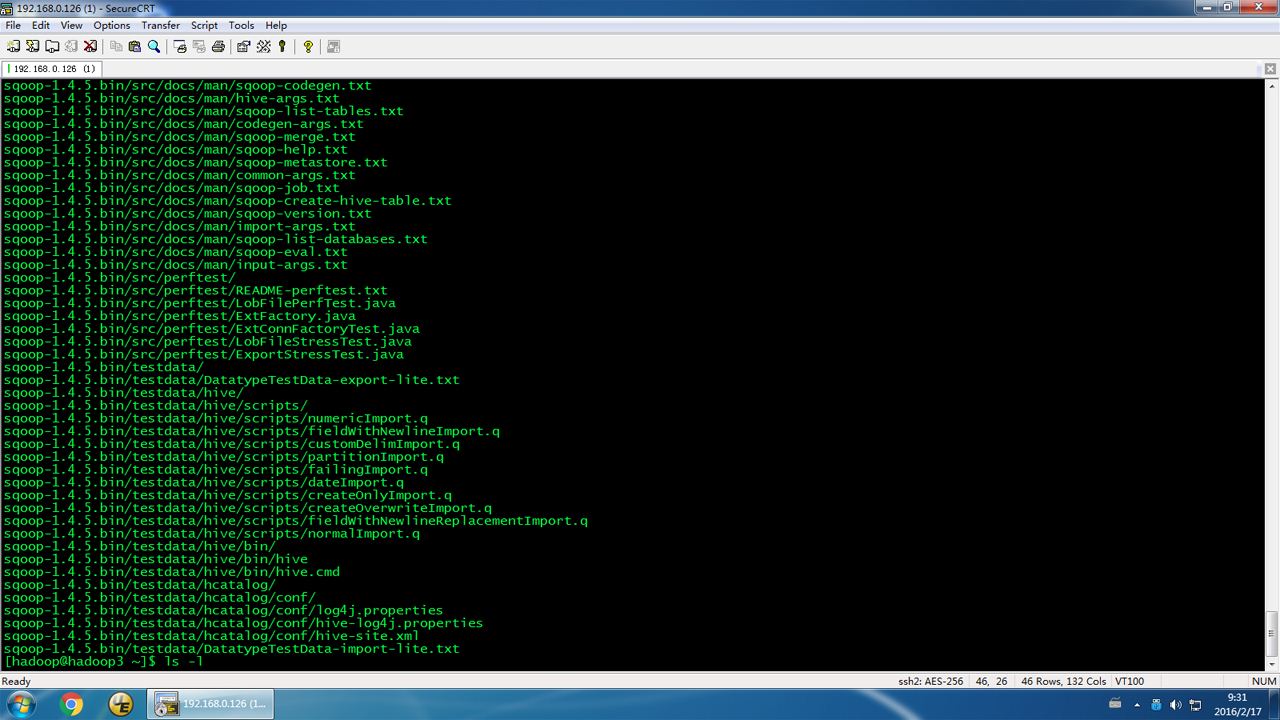Click the line ending hive-site.xml
The image size is (1280, 720).
211,636
